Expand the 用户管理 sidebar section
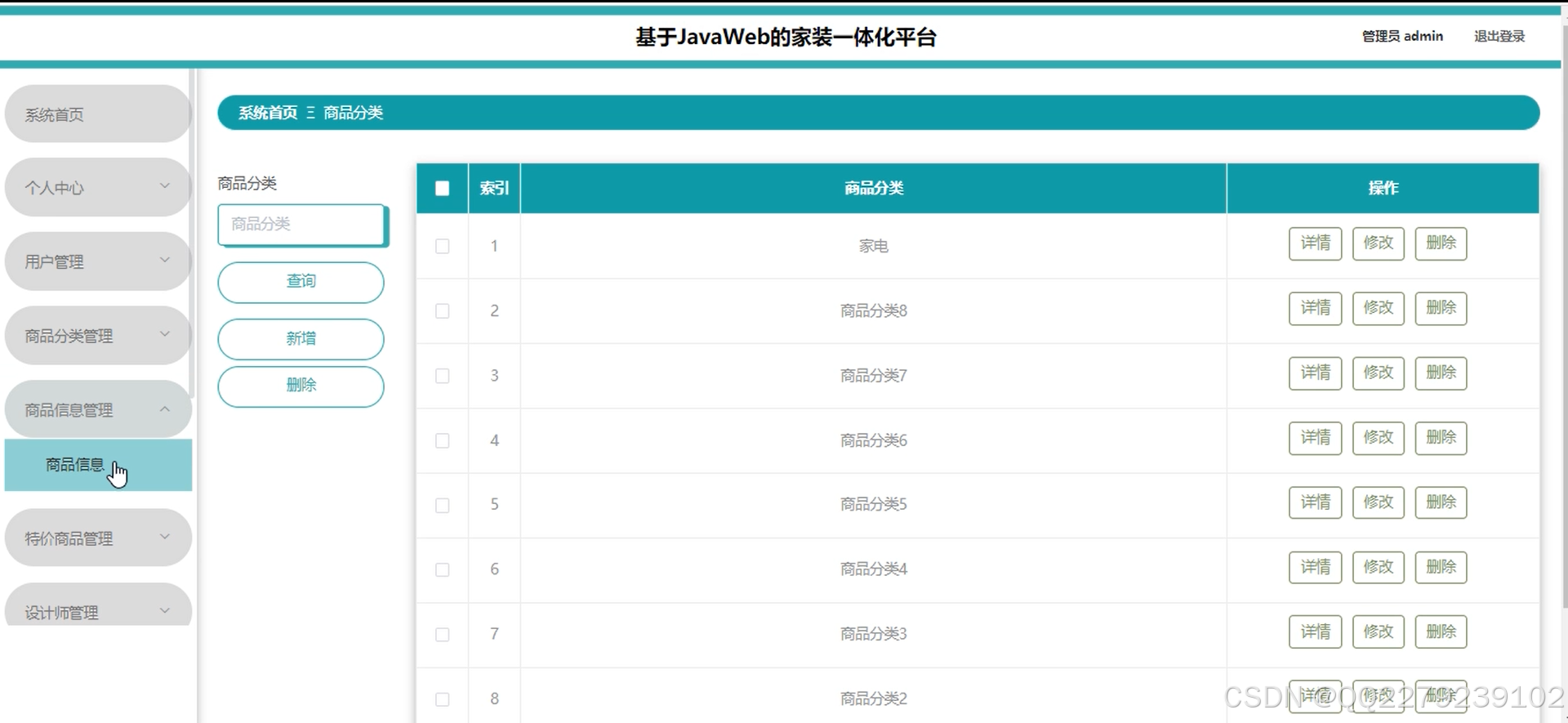 point(97,261)
